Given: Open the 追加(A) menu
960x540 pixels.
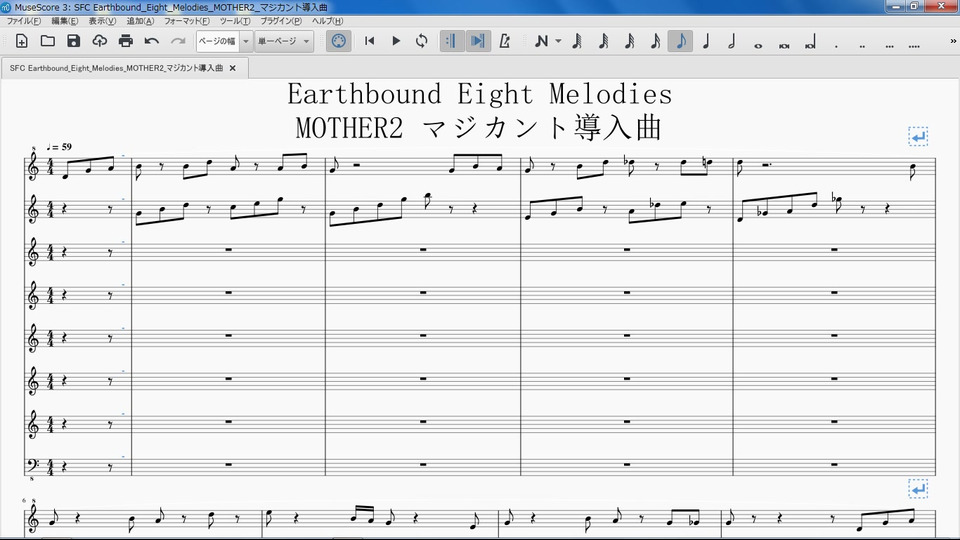Looking at the screenshot, I should coord(140,21).
